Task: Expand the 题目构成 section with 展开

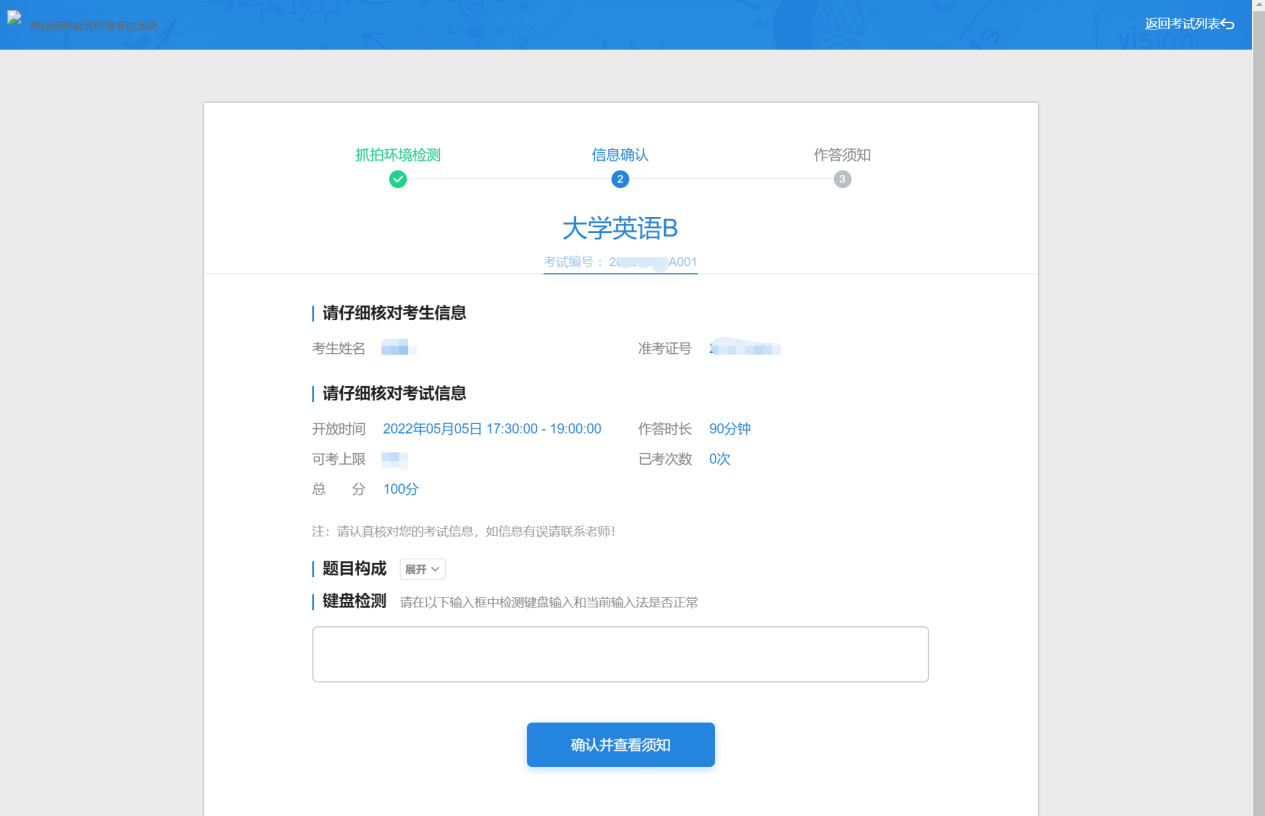Action: click(x=422, y=569)
